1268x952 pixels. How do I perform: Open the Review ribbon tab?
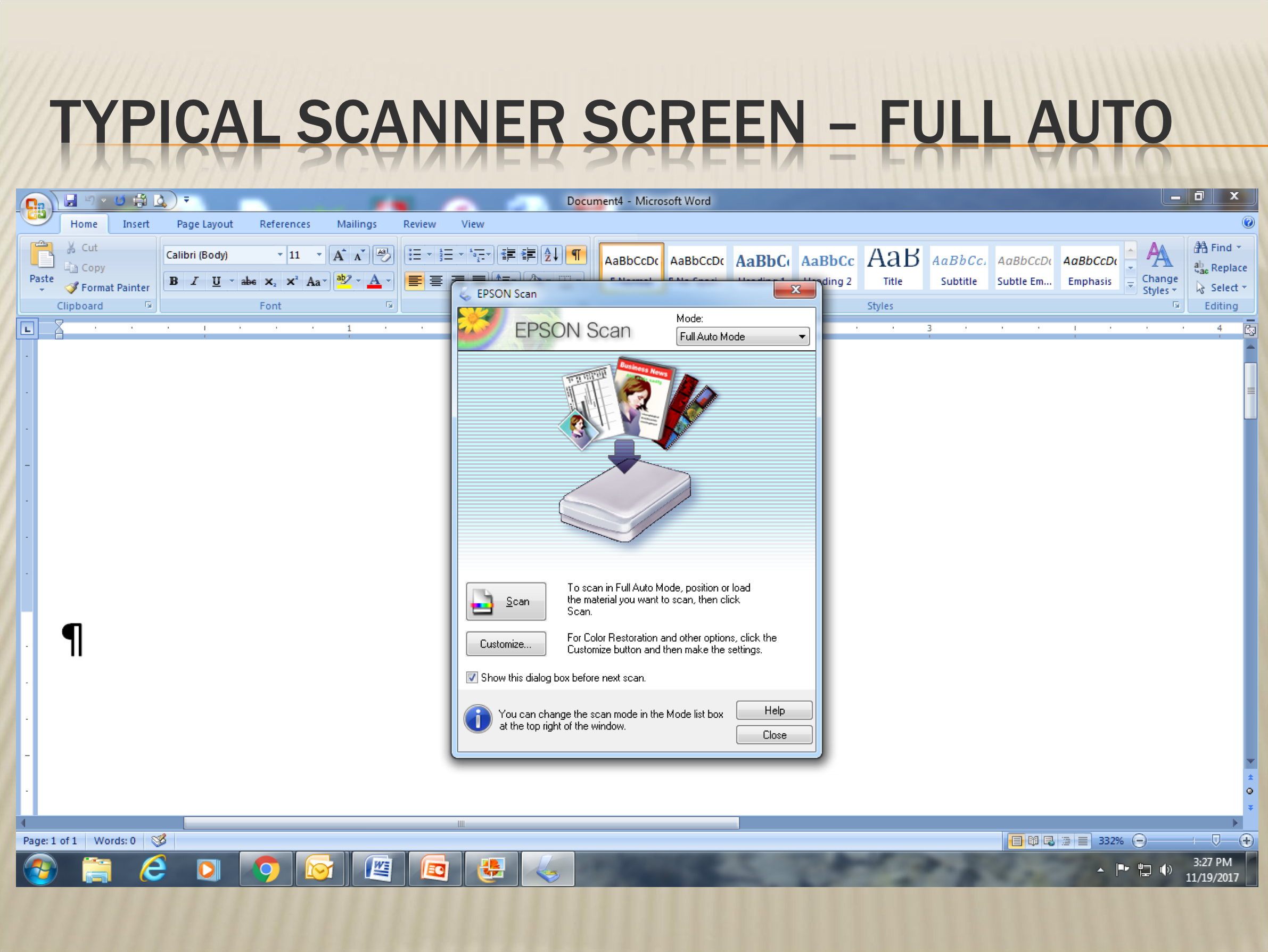click(x=419, y=224)
